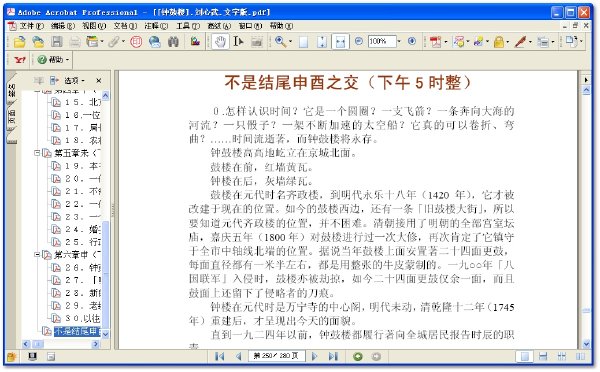Open the 选项 Options dropdown in bookmarks panel
This screenshot has height=372, width=600.
pyautogui.click(x=74, y=80)
